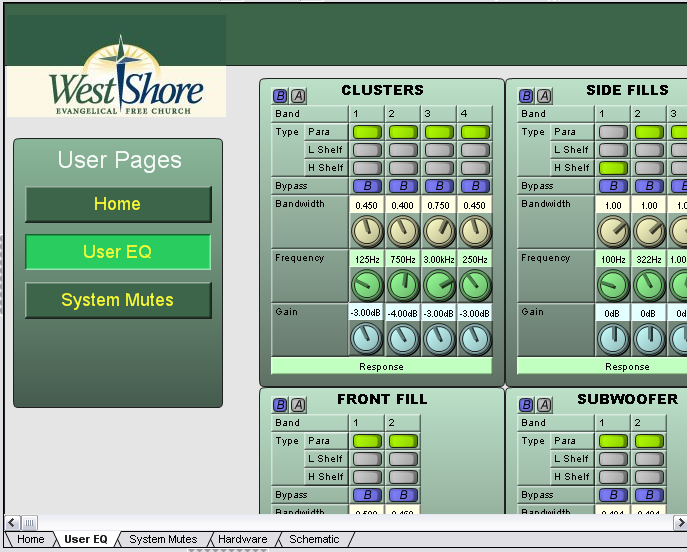Toggle Bypass for CLUSTERS band 2
Image resolution: width=687 pixels, height=552 pixels.
pos(403,186)
